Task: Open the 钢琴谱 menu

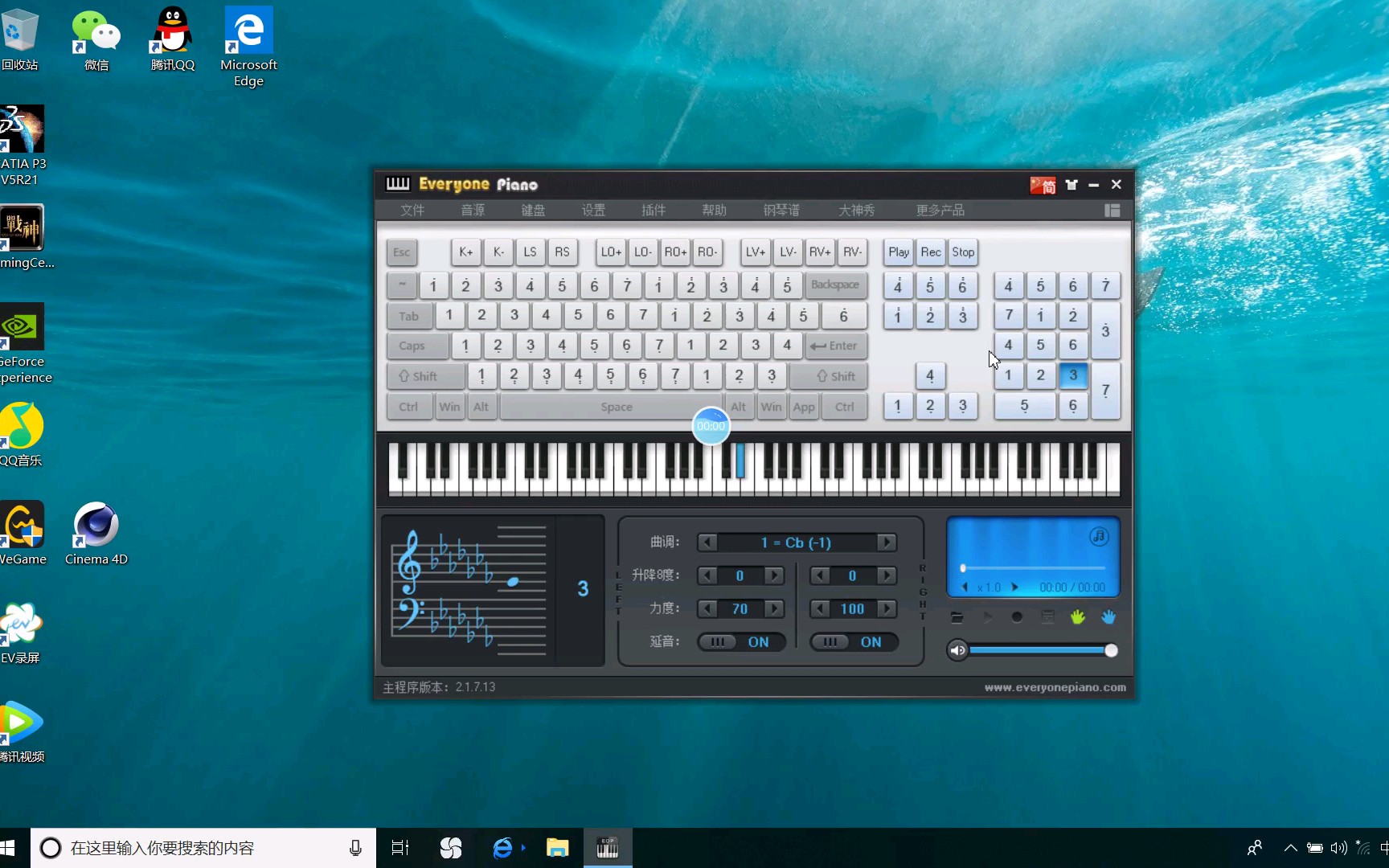Action: [x=781, y=211]
